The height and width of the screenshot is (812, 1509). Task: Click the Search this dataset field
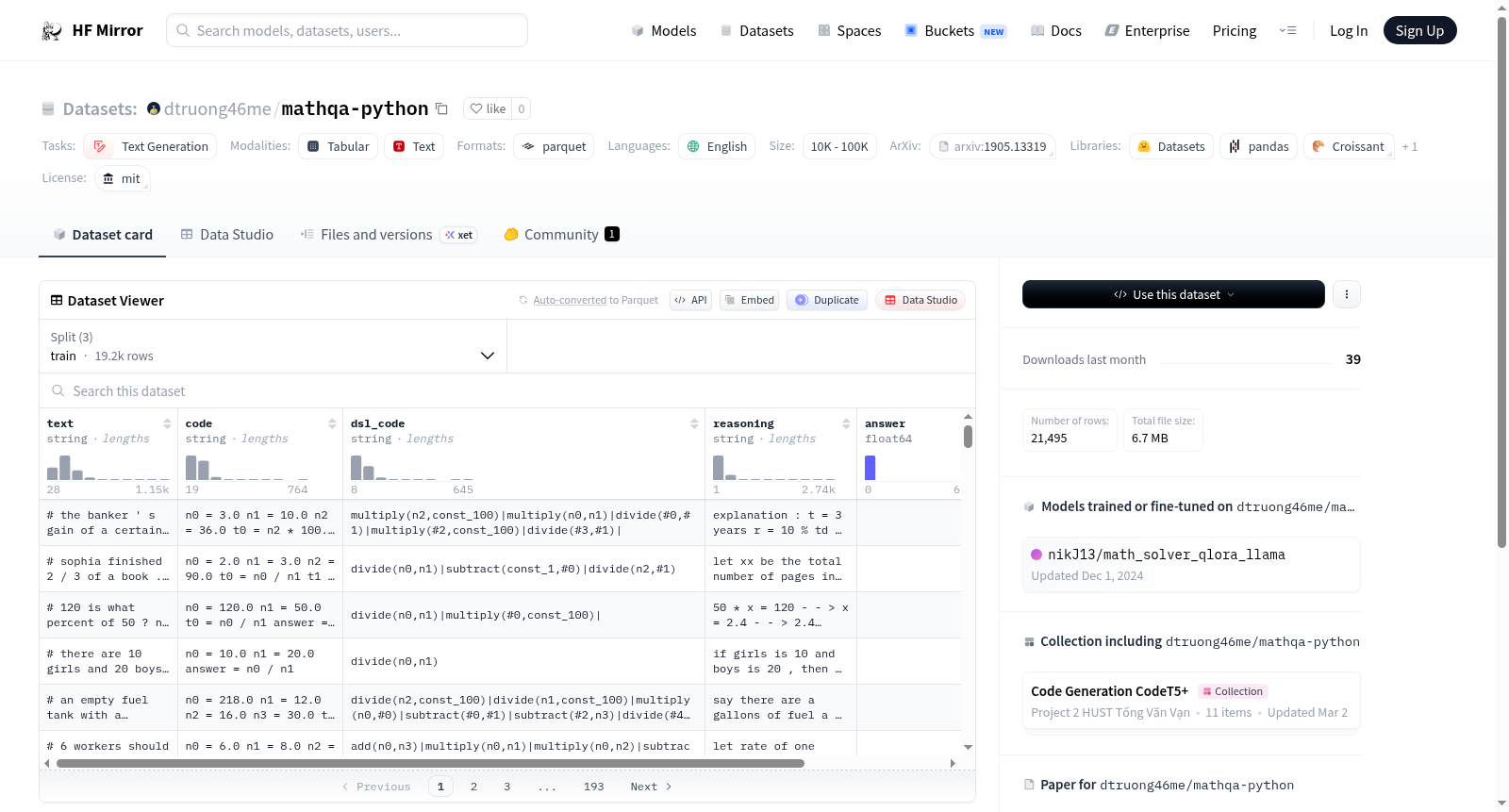click(507, 390)
